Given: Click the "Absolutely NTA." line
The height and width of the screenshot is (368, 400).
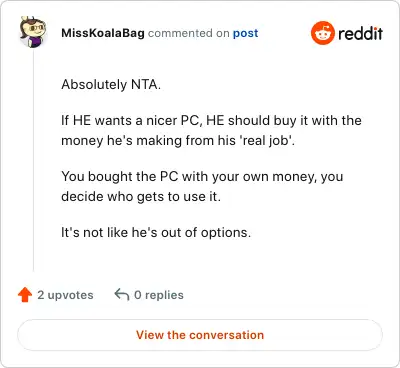Looking at the screenshot, I should 111,85.
